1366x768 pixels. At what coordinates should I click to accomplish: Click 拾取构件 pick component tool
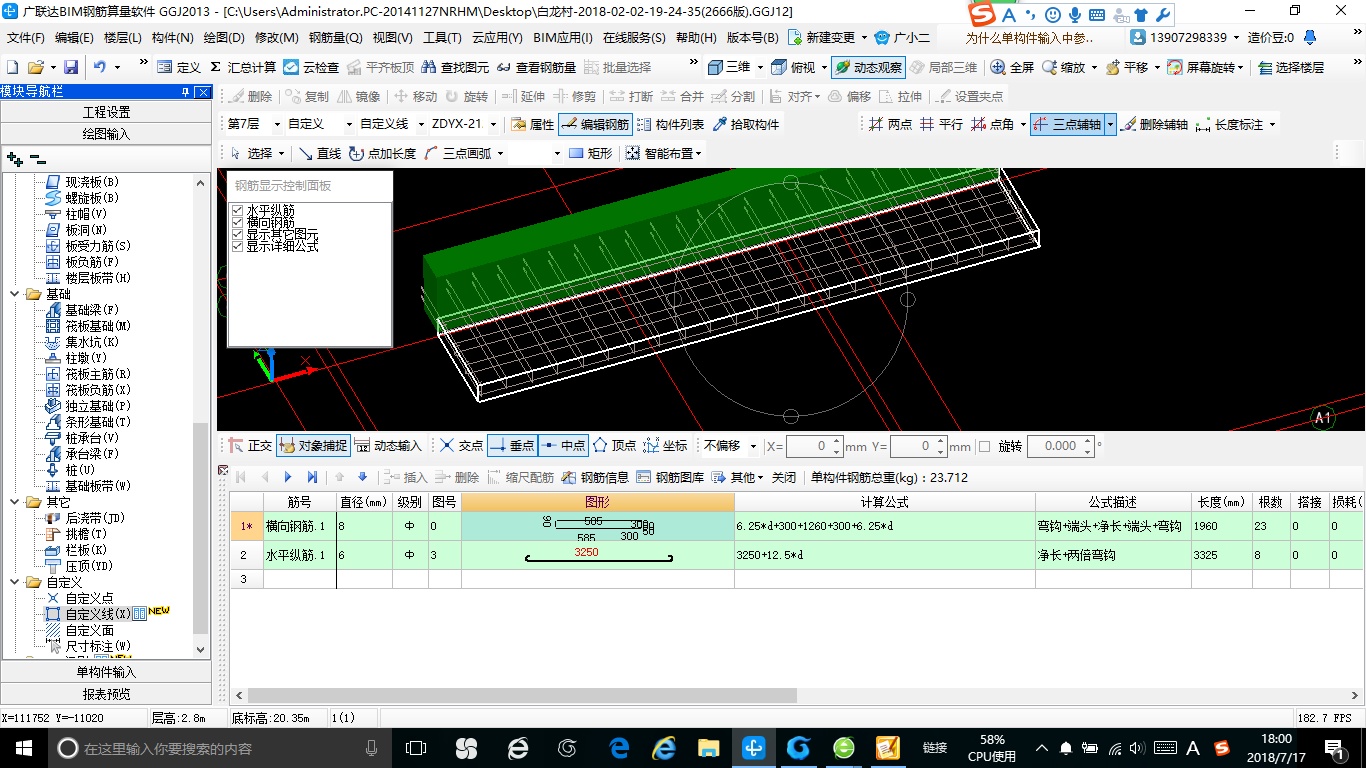(745, 125)
